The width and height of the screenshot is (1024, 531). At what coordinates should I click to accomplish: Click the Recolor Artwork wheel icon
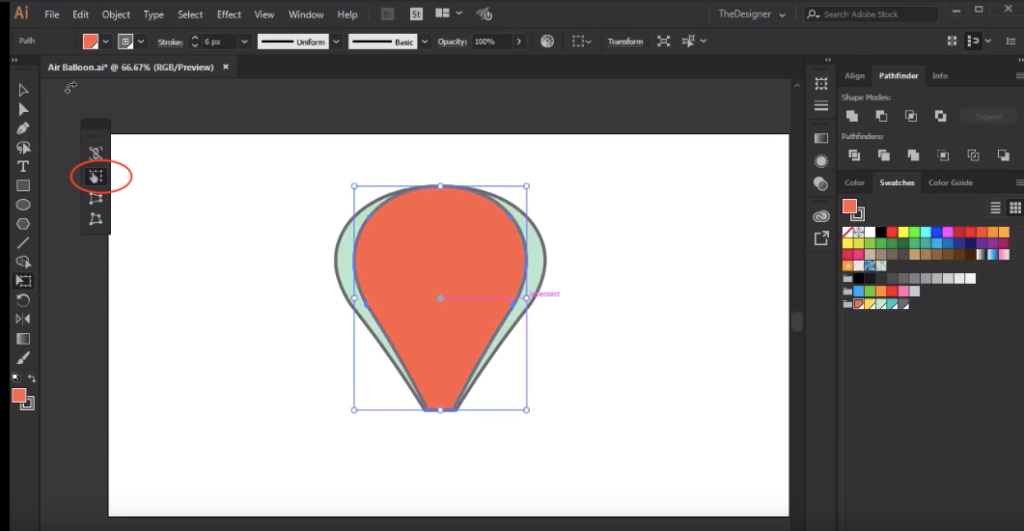547,41
